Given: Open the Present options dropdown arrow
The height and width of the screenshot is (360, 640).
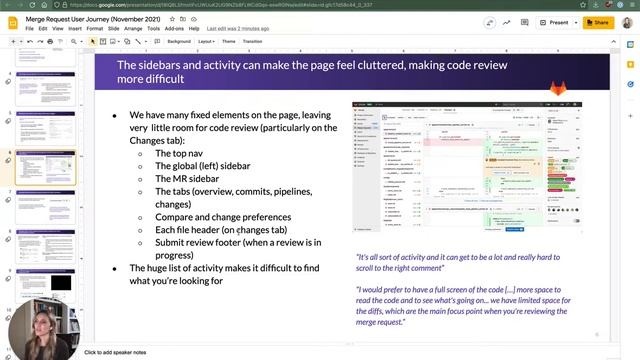Looking at the screenshot, I should coord(576,23).
